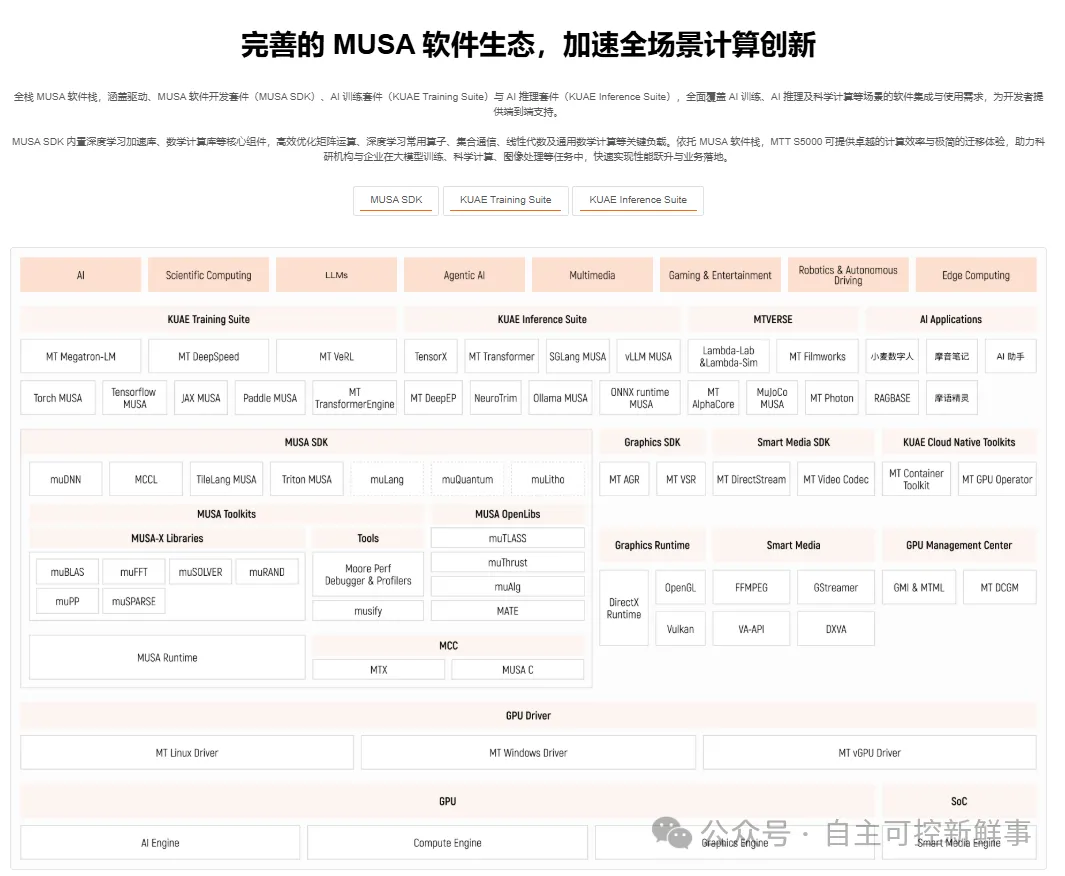Click the Vulkan box

tap(681, 629)
